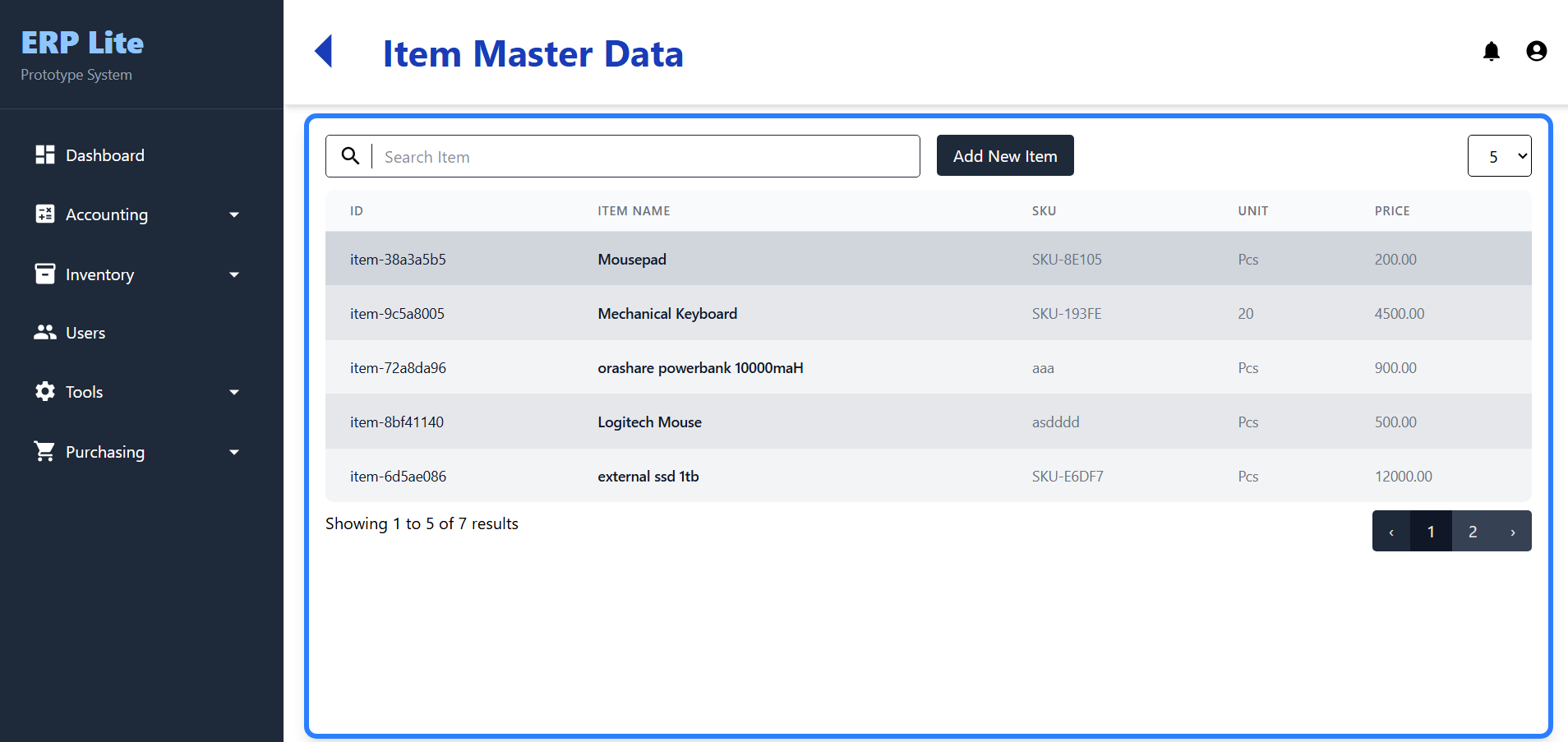This screenshot has width=1568, height=742.
Task: Select the Purchasing sidebar label
Action: (x=105, y=452)
